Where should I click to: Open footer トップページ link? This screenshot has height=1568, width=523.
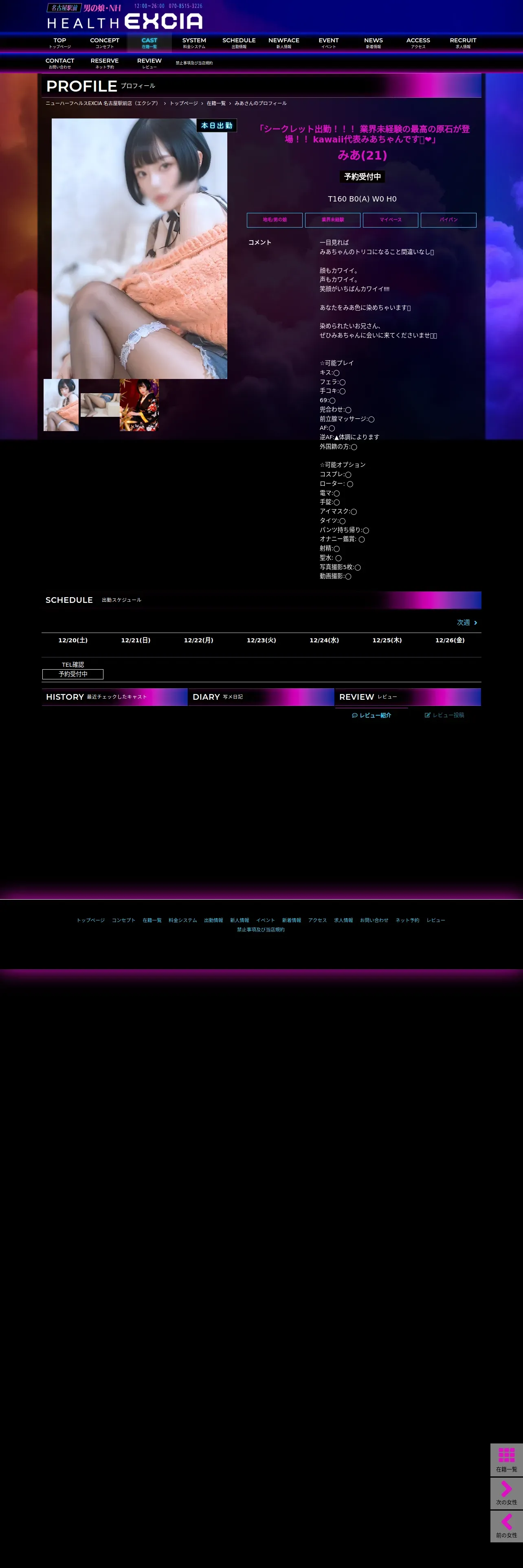pyautogui.click(x=91, y=920)
